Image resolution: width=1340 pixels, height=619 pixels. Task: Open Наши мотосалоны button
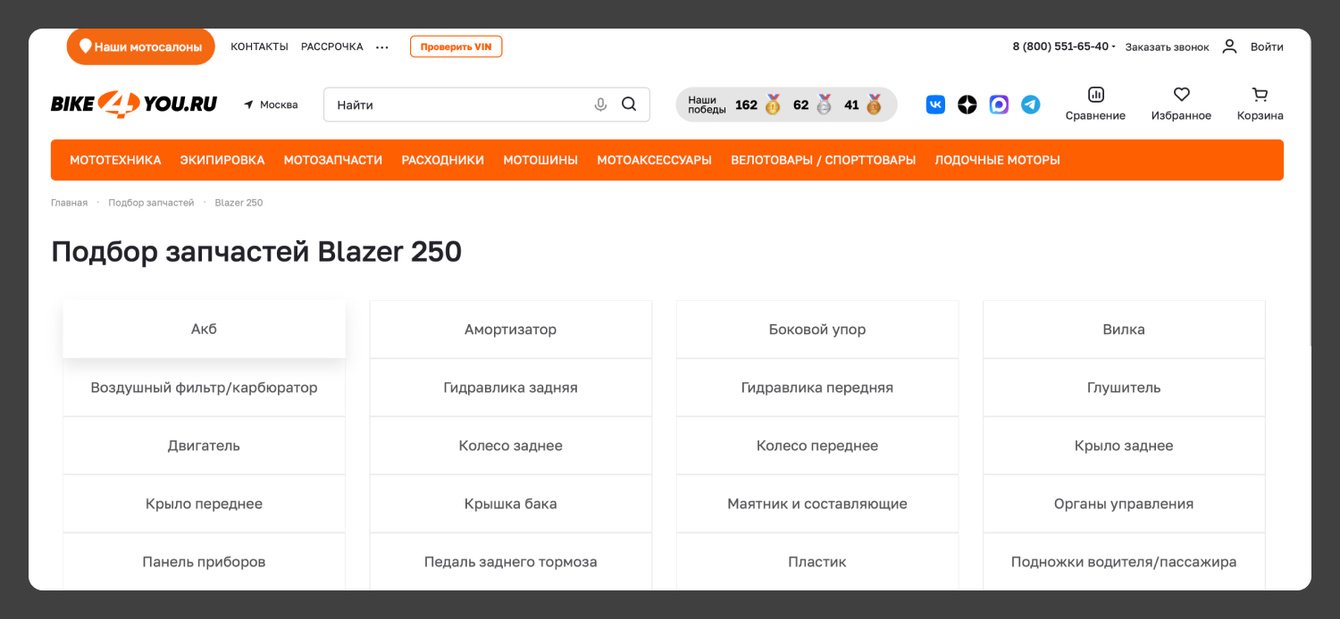coord(141,46)
